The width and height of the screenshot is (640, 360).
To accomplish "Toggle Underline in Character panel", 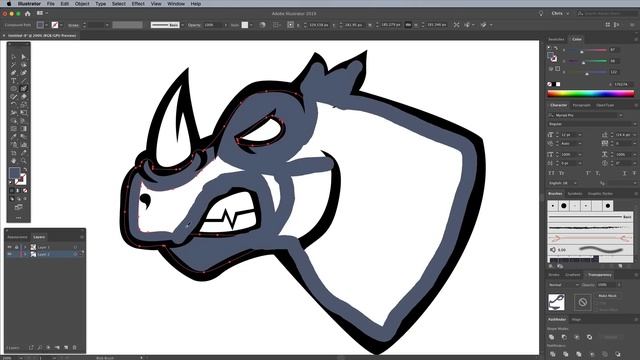I will pos(624,173).
